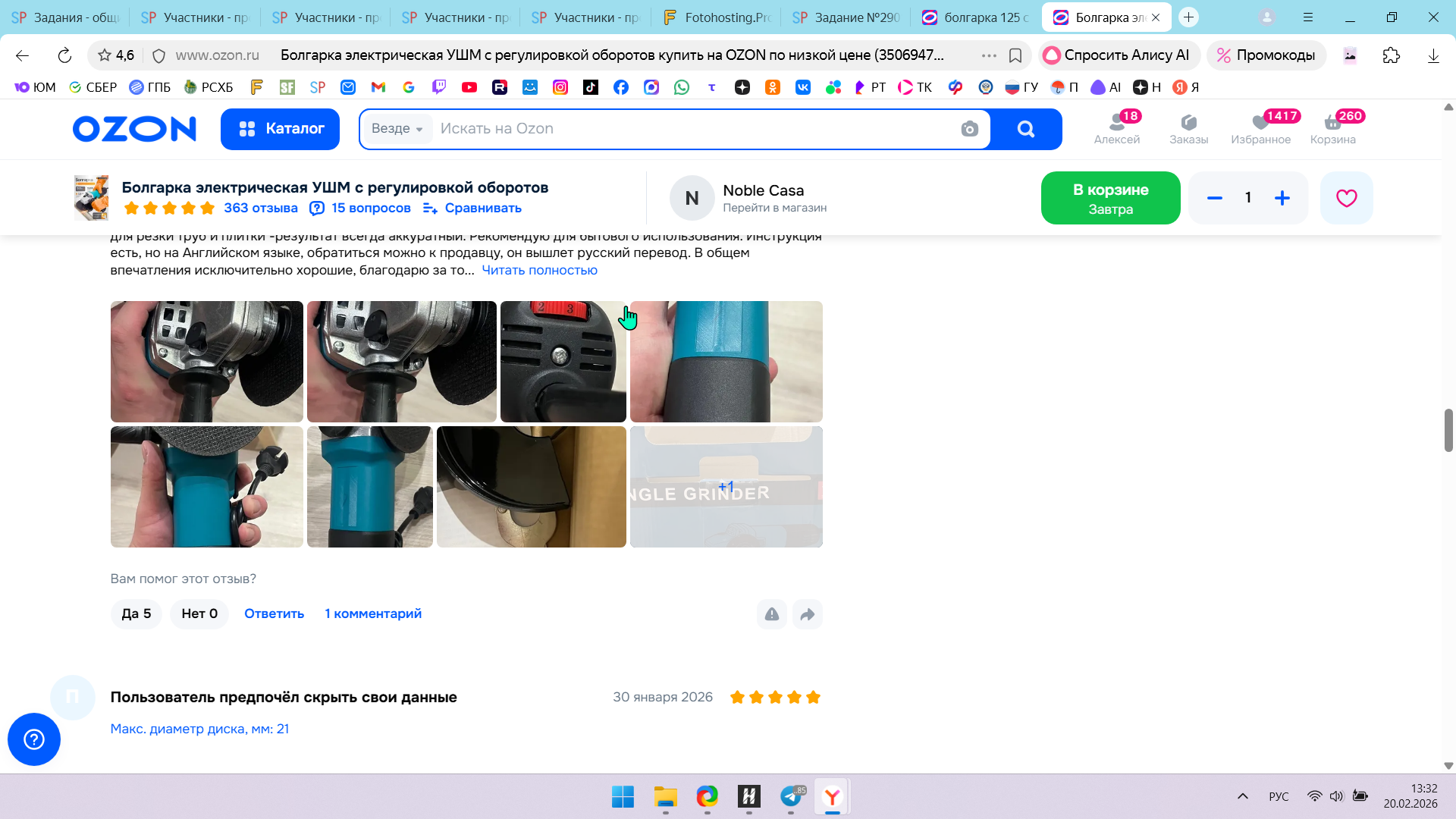The height and width of the screenshot is (819, 1456).
Task: Vote Нет on review helpfulness
Action: pyautogui.click(x=199, y=613)
